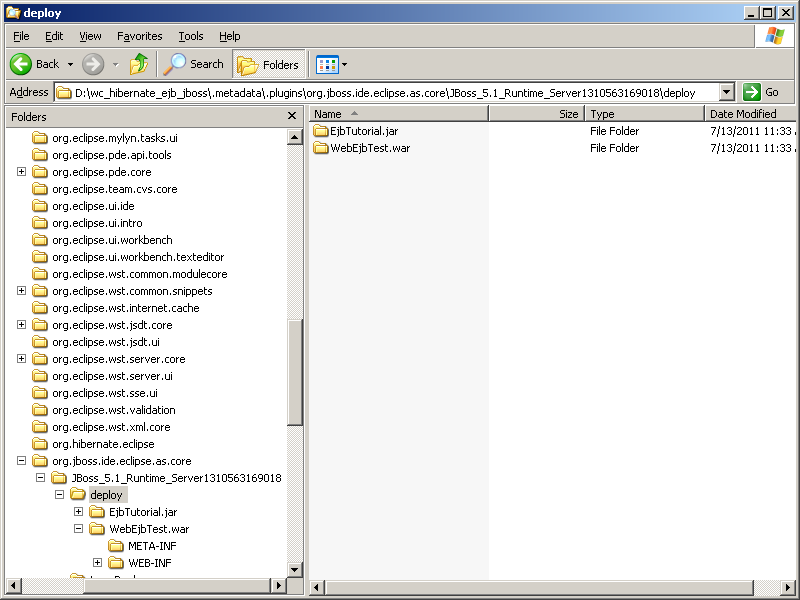Select org.eclipse.wst.server.ui folder icon
This screenshot has height=600, width=800.
pos(39,376)
